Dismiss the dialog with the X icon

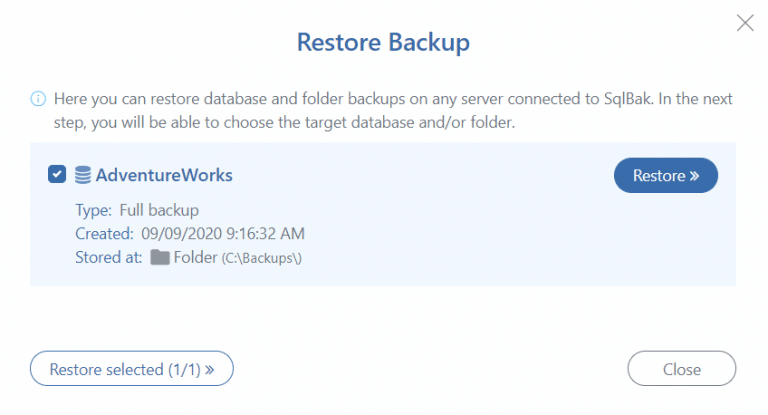(745, 23)
